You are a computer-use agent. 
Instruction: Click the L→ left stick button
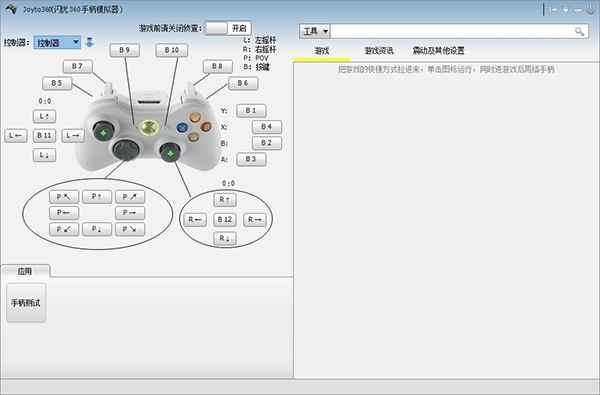tap(73, 135)
